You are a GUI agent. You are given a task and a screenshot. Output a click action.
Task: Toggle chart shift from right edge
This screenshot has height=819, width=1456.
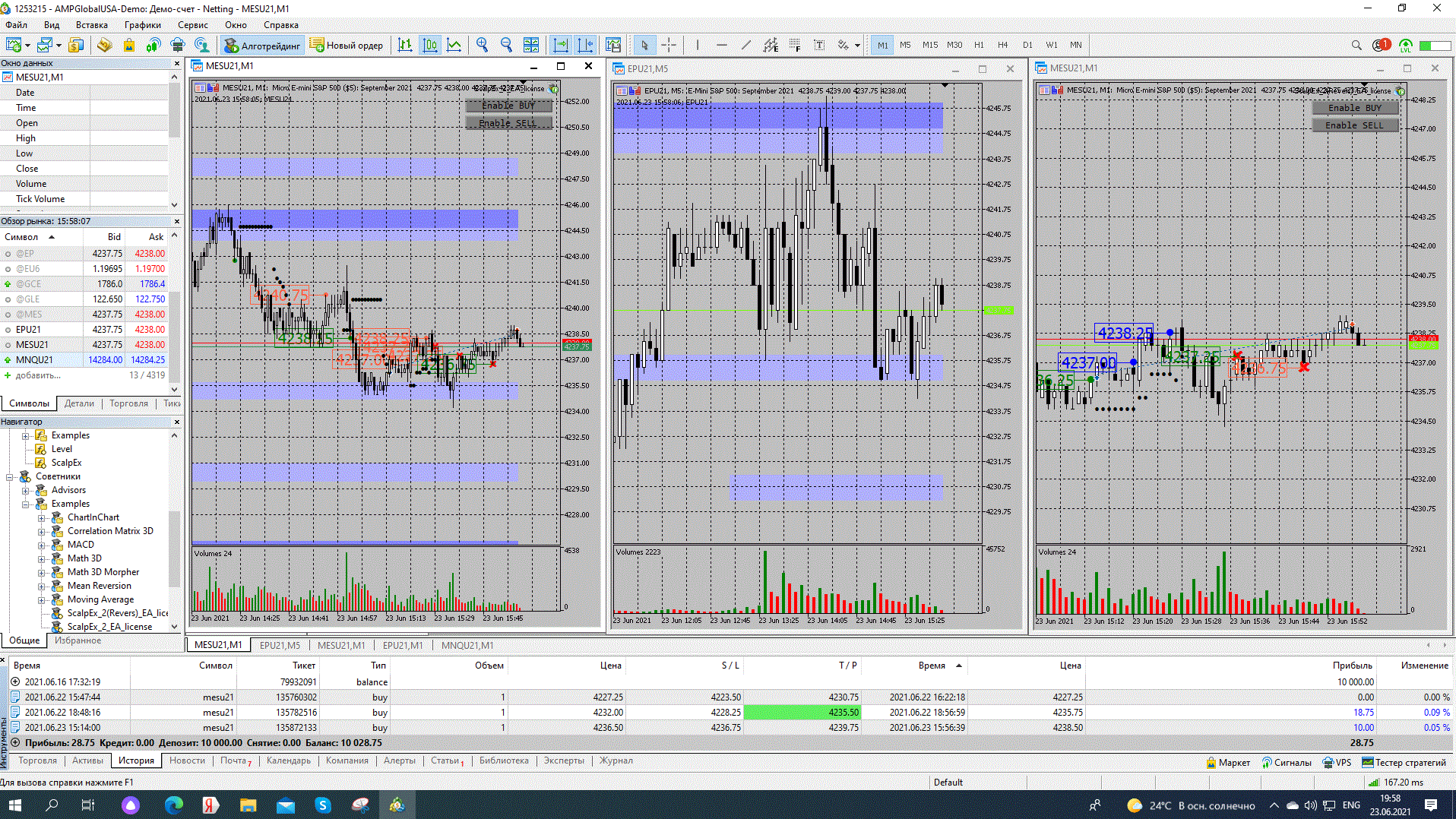point(585,46)
